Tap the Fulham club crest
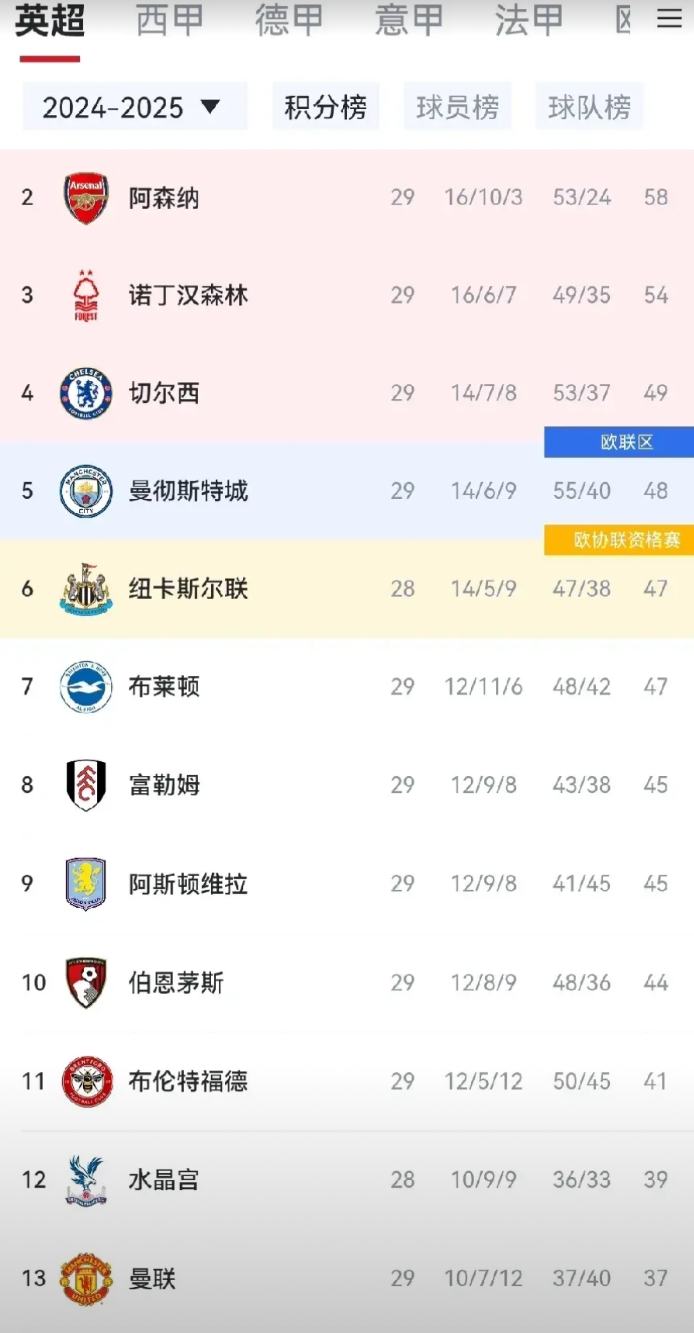694x1333 pixels. [x=86, y=785]
